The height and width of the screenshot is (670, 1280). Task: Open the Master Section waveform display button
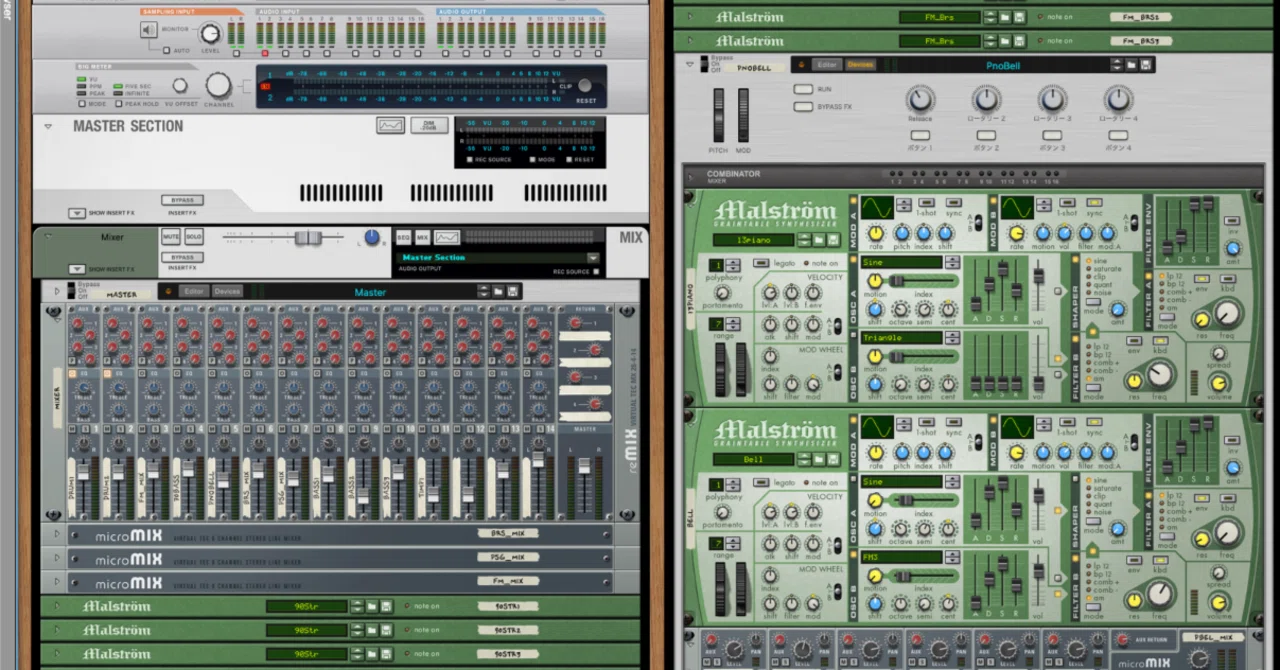[x=390, y=125]
